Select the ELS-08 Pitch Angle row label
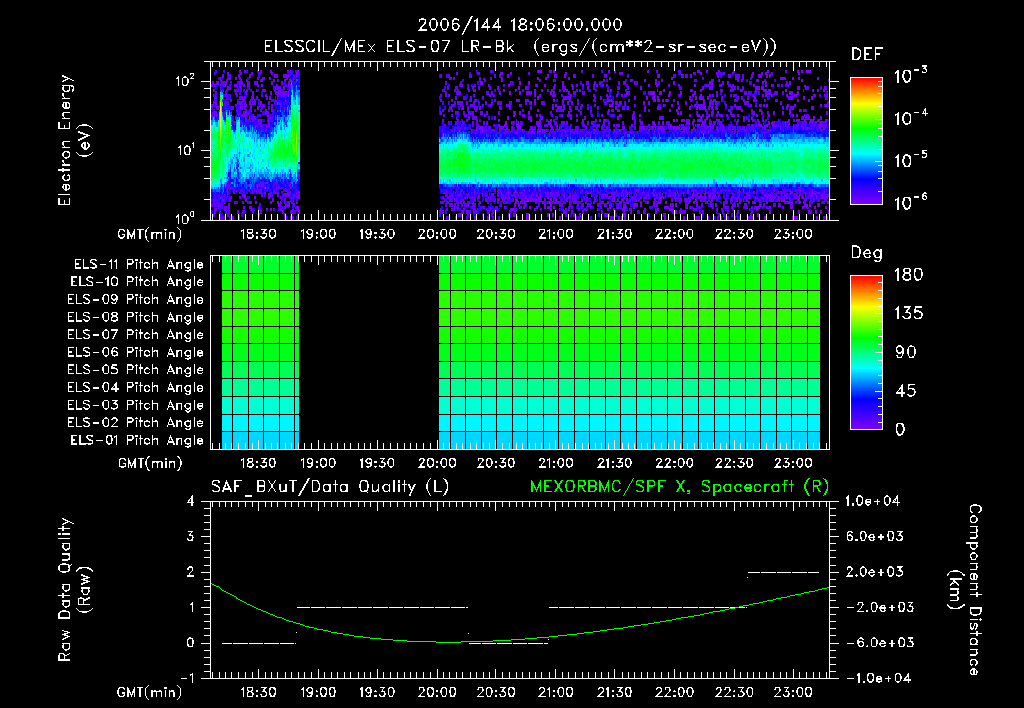 (135, 317)
